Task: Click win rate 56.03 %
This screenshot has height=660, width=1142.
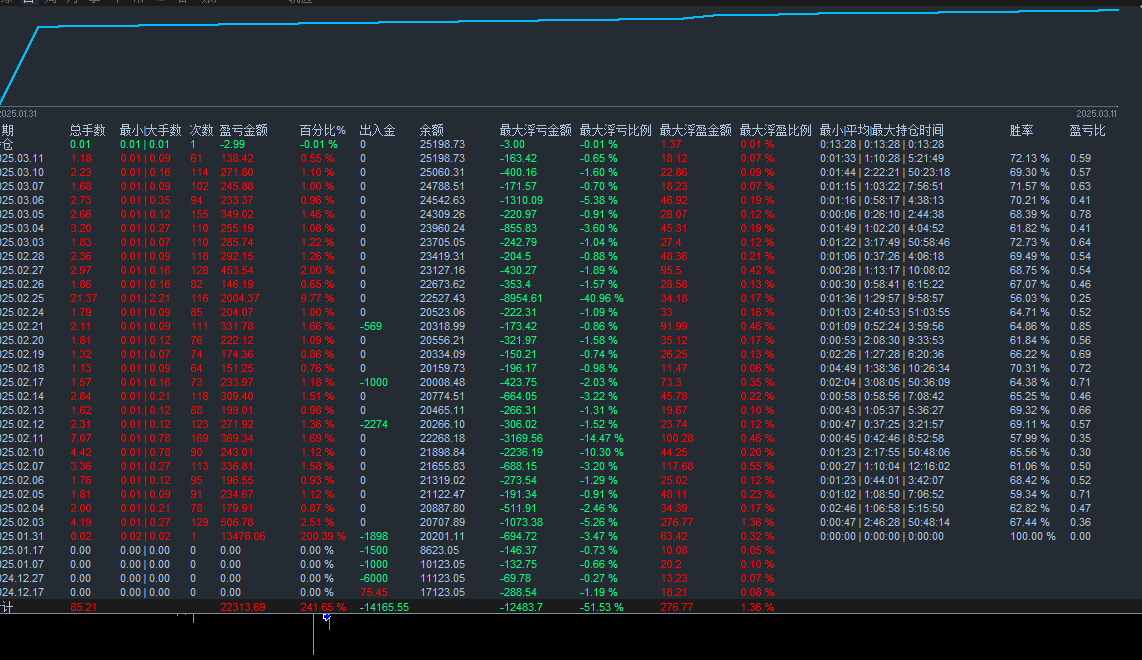Action: point(1030,299)
